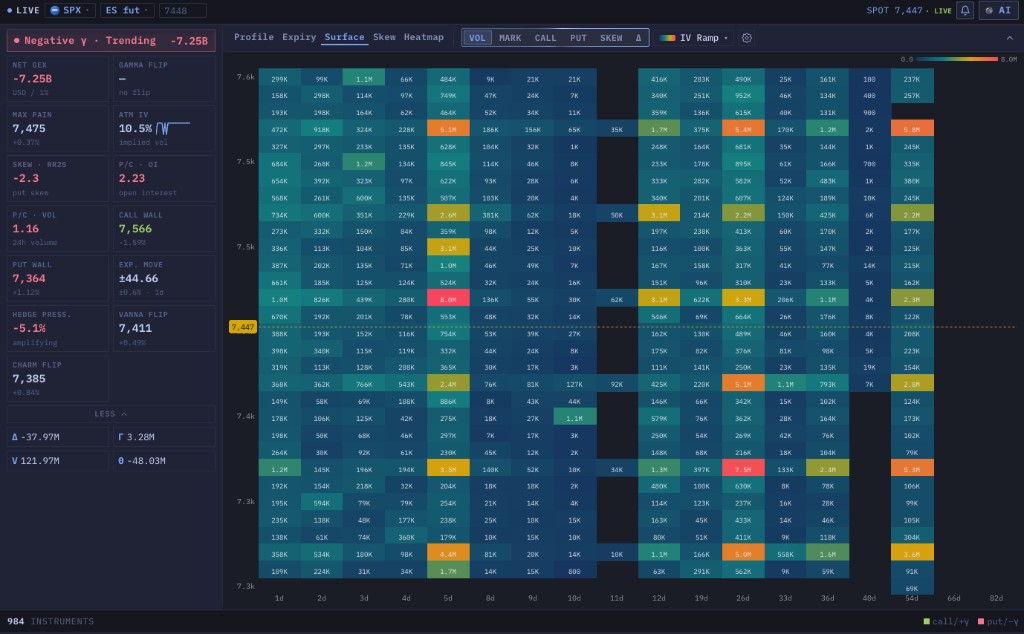Click the green 1.1M cell in the 10d column
Viewport: 1024px width, 634px height.
coord(575,418)
